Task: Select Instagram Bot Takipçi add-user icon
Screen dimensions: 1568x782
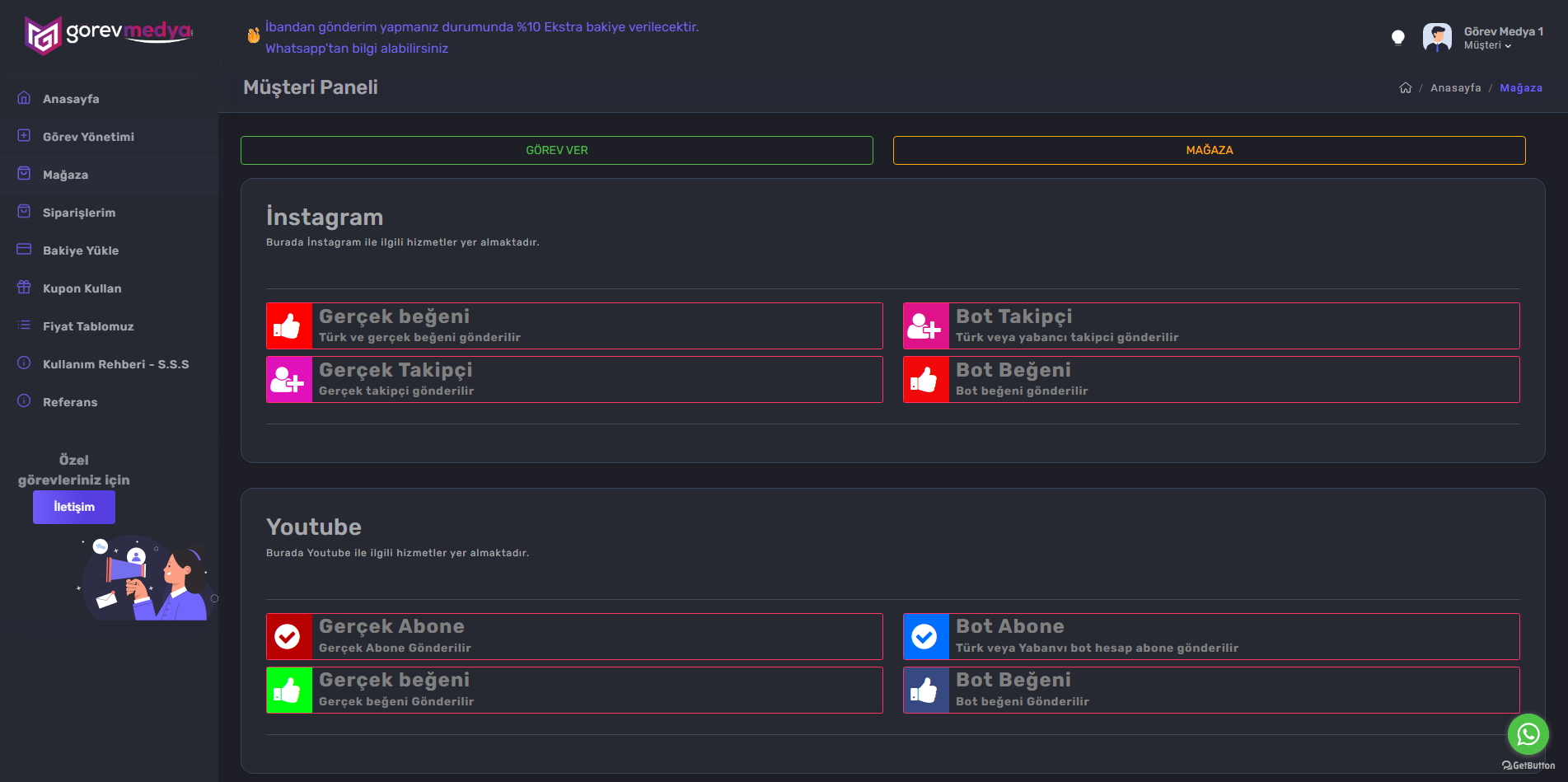Action: pyautogui.click(x=926, y=326)
